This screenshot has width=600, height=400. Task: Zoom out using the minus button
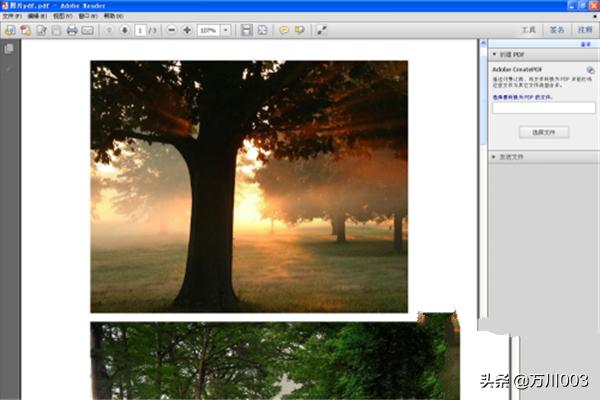tap(172, 30)
